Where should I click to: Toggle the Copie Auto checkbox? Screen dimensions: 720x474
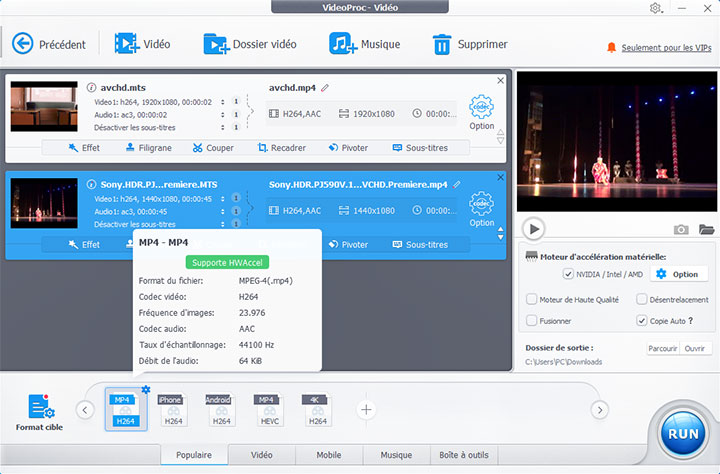(641, 321)
